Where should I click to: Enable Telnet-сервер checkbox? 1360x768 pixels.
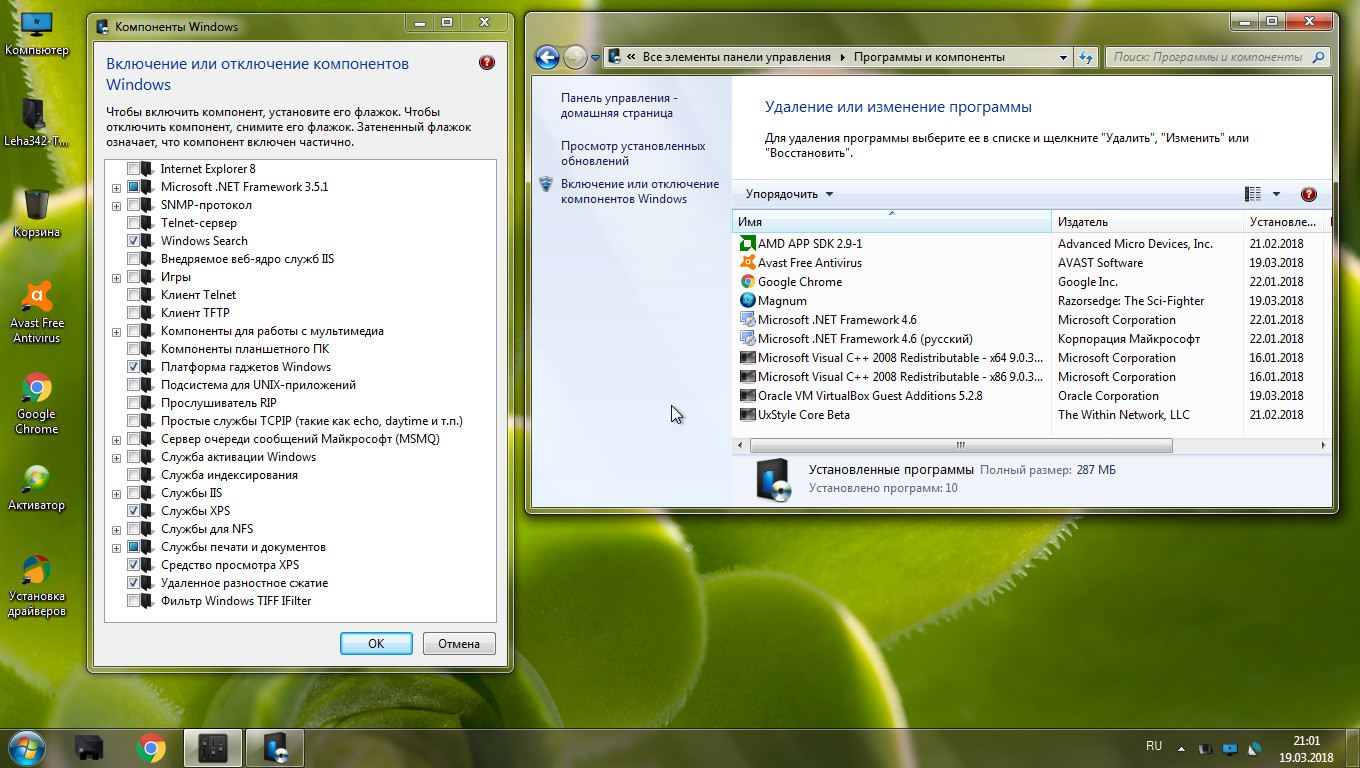tap(133, 223)
